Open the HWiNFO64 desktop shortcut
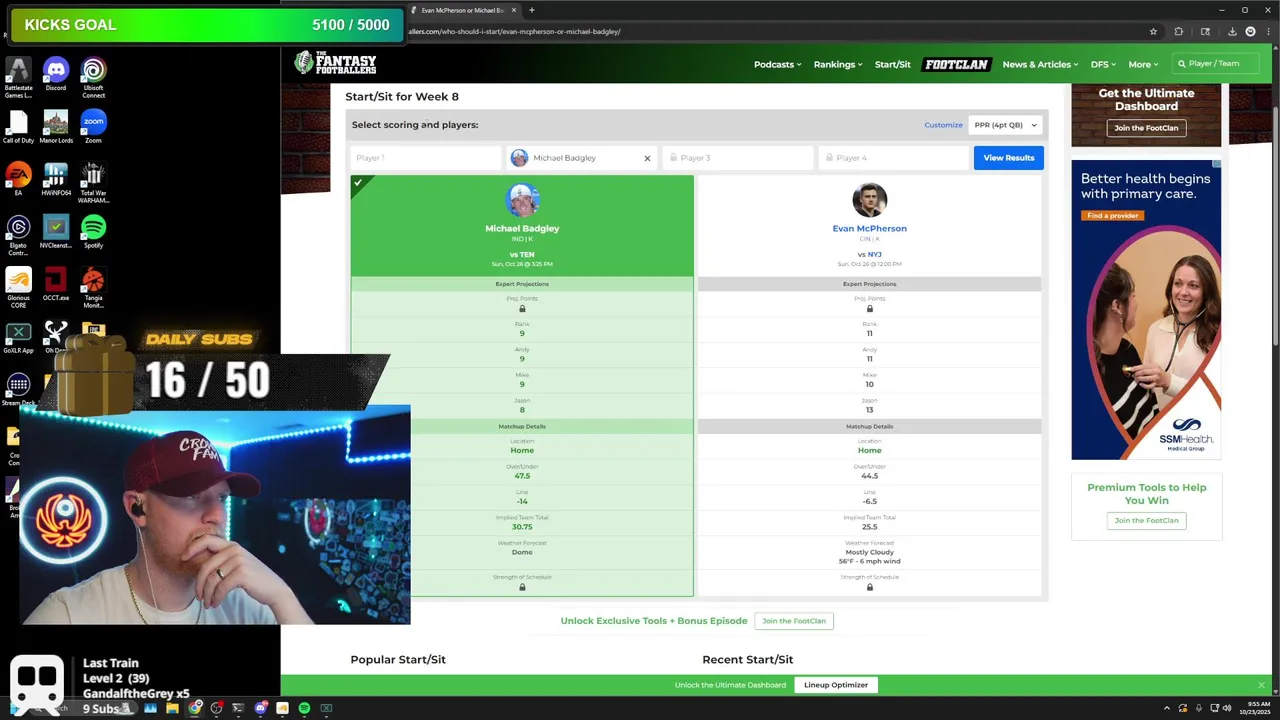 tap(56, 179)
